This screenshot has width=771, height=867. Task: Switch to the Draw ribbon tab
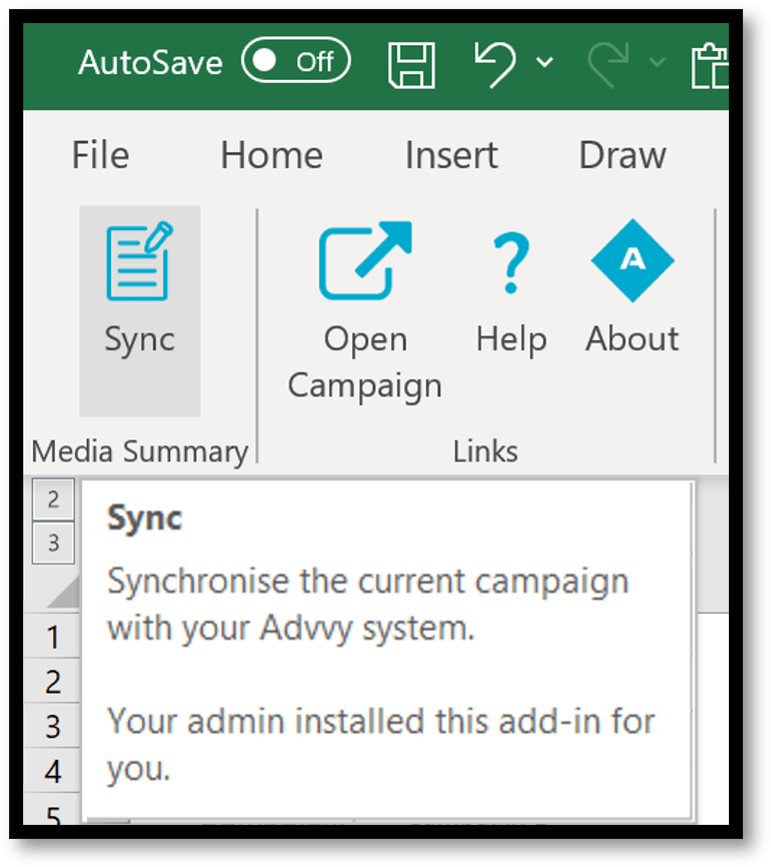click(622, 155)
